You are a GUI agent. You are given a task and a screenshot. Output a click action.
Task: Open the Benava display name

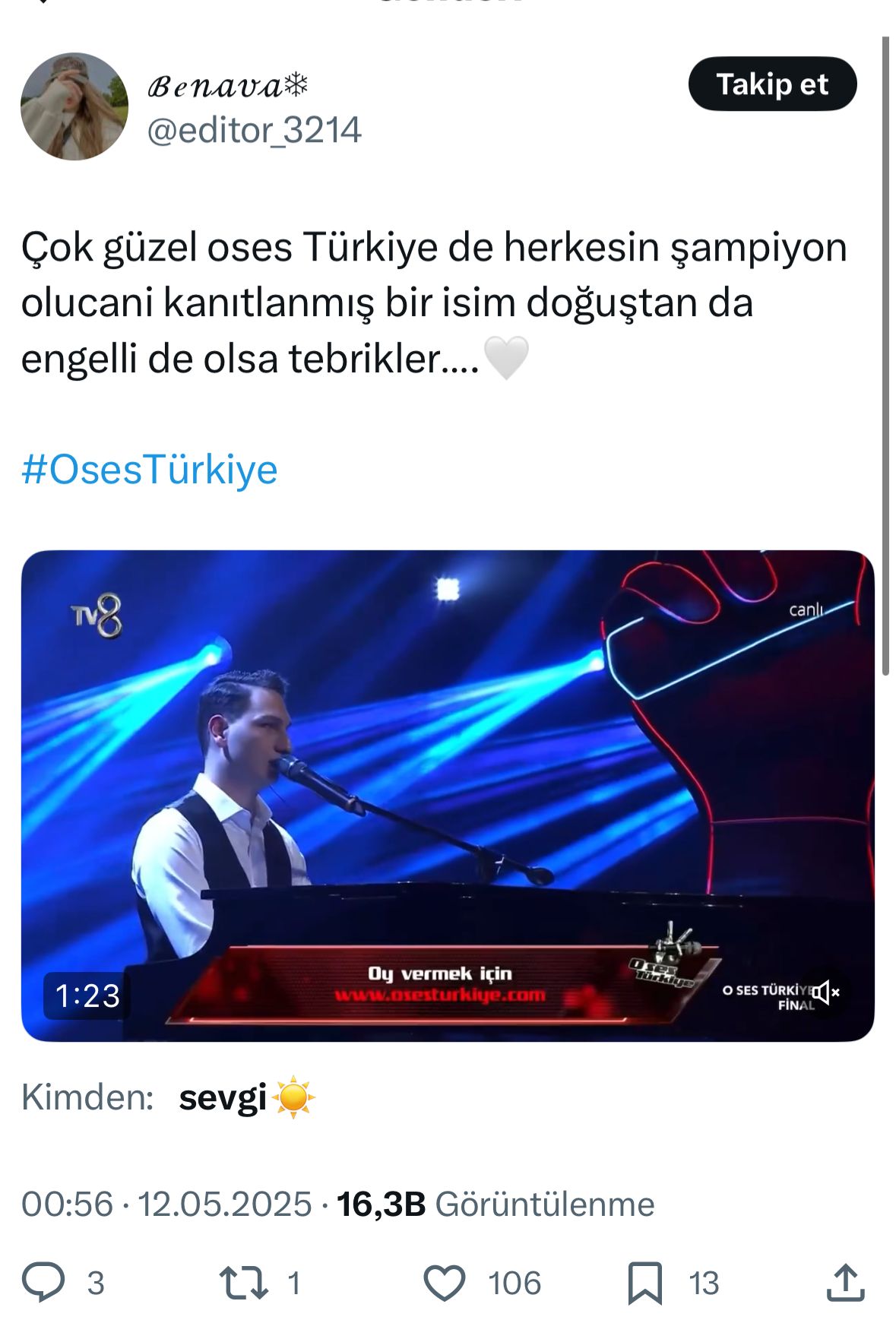click(228, 86)
